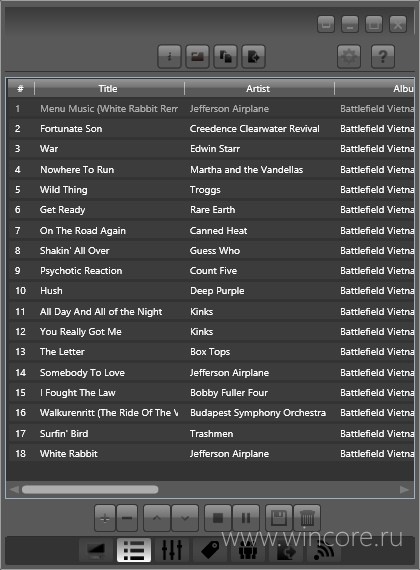Pause playback with the pause button
This screenshot has width=420, height=570.
(246, 518)
